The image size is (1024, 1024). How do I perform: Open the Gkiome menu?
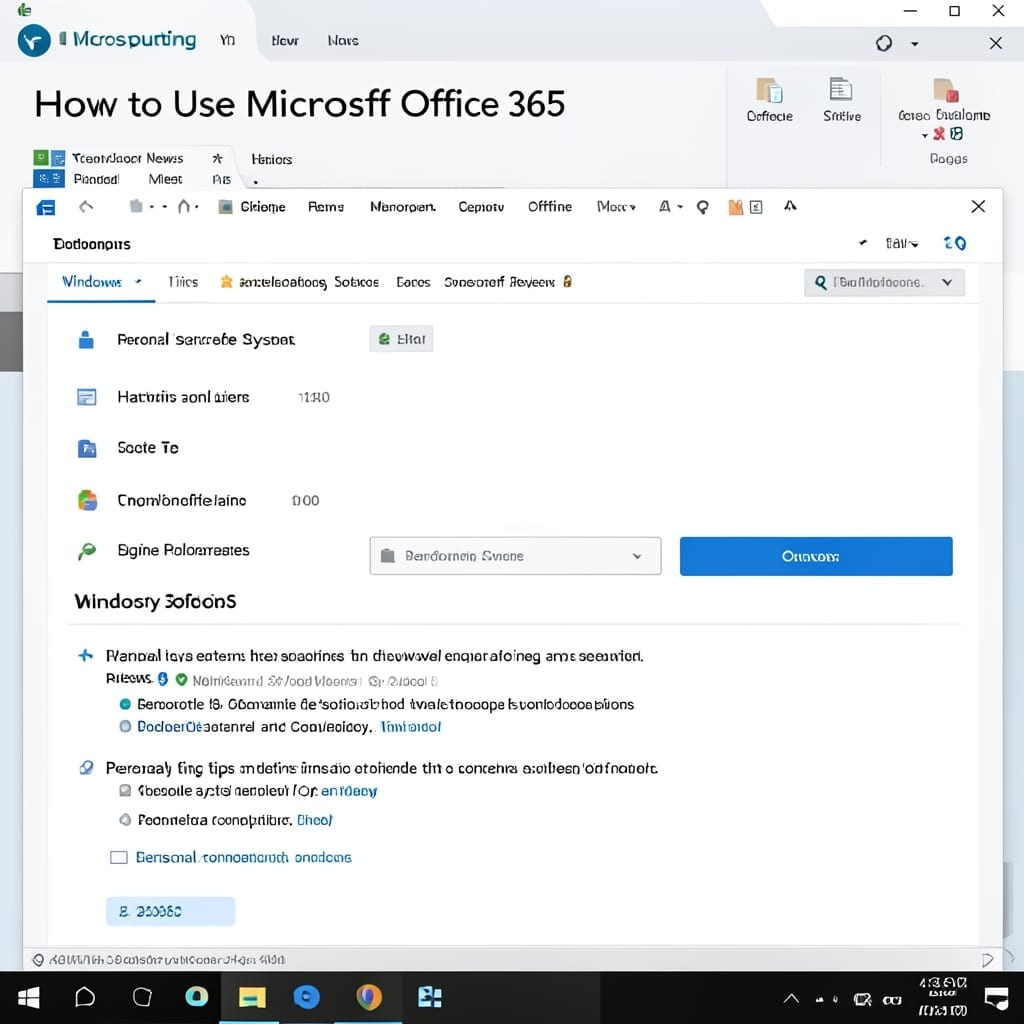263,207
